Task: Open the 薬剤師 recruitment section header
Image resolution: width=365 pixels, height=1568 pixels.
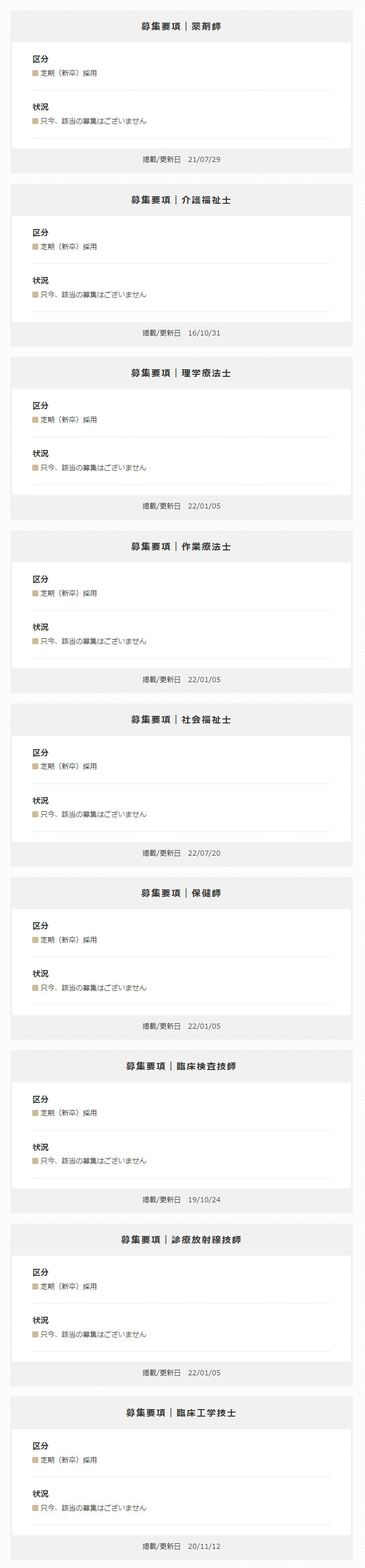Action: [181, 26]
